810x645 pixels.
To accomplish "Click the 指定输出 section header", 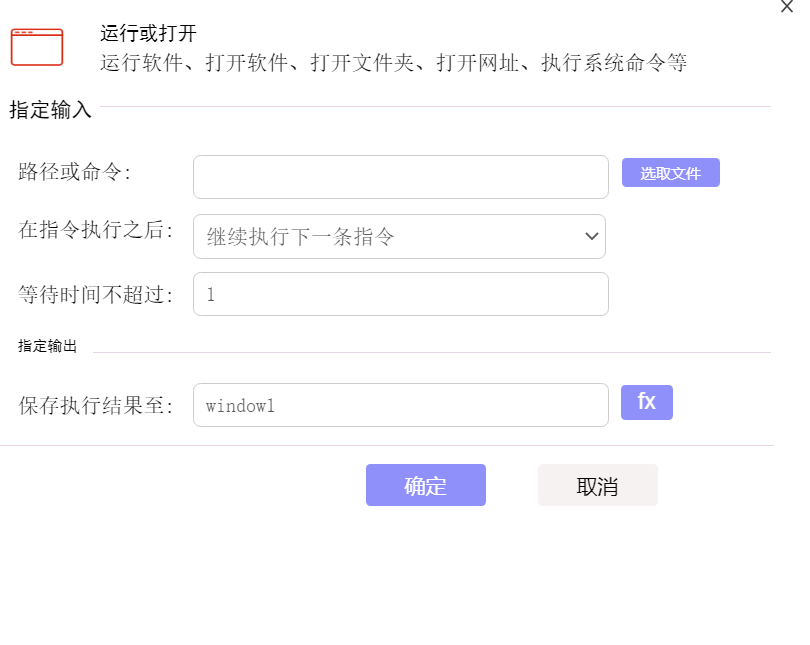I will (47, 345).
